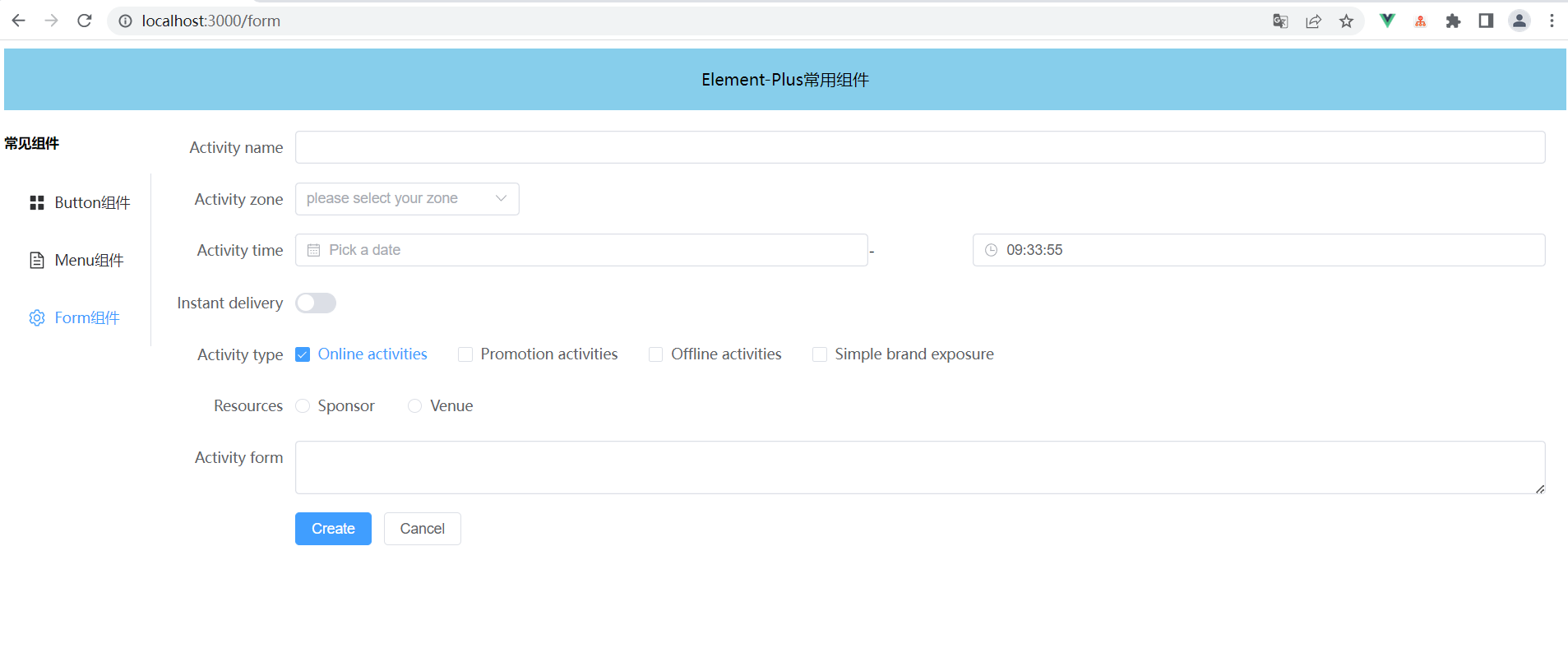Viewport: 1568px width, 648px height.
Task: Open the translate page icon
Action: coord(1280,21)
